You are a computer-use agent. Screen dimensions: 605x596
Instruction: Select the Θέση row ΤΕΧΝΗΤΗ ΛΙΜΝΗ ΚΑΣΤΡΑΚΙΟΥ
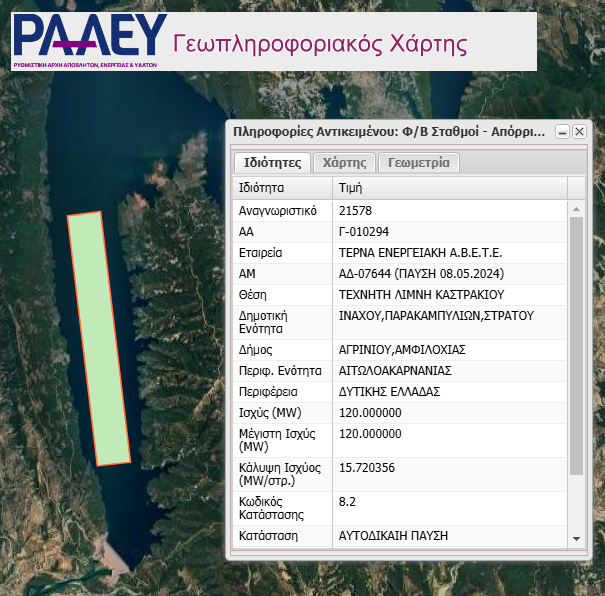pyautogui.click(x=421, y=294)
